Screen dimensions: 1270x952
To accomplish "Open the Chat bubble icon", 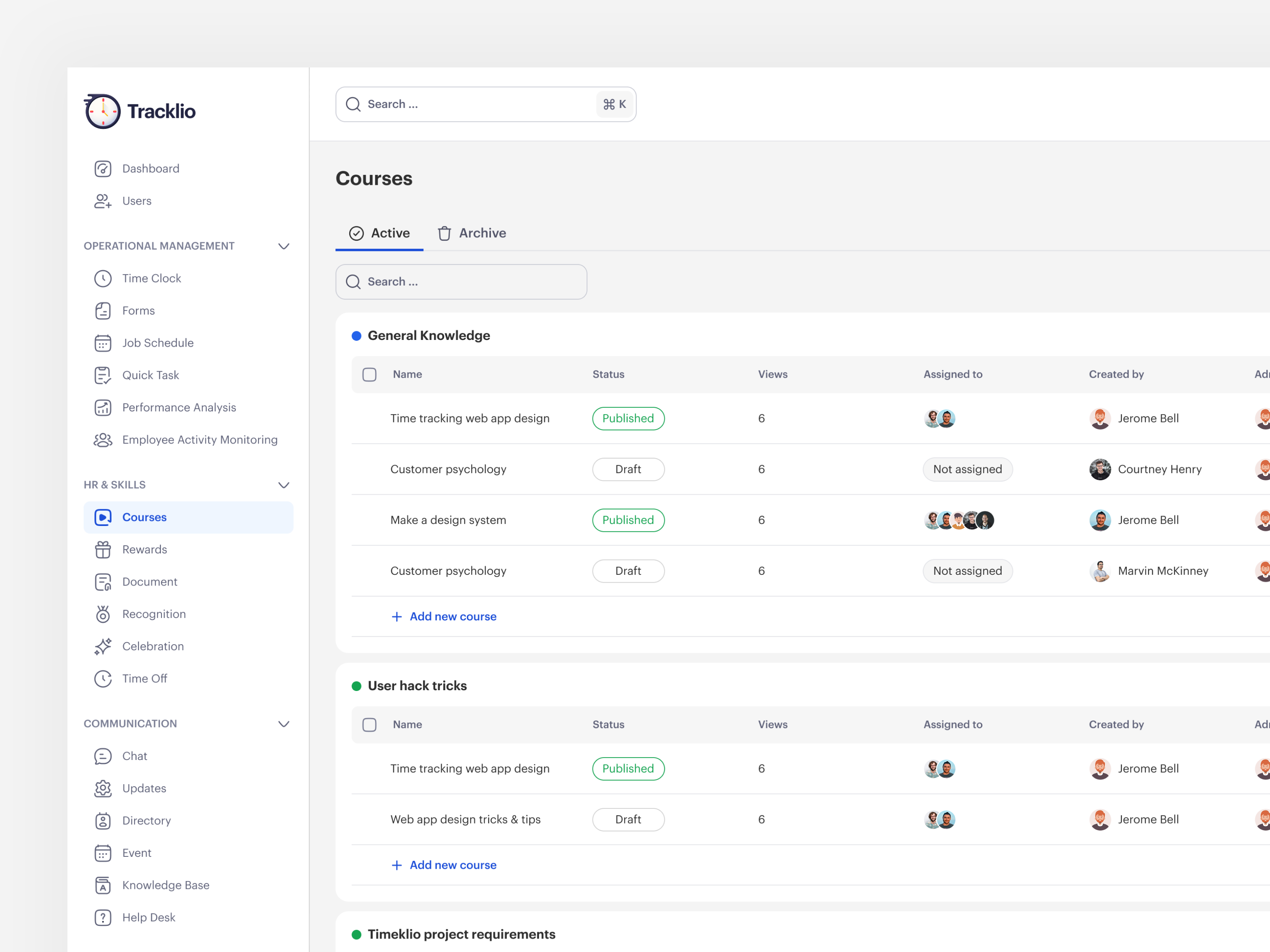I will pos(103,756).
